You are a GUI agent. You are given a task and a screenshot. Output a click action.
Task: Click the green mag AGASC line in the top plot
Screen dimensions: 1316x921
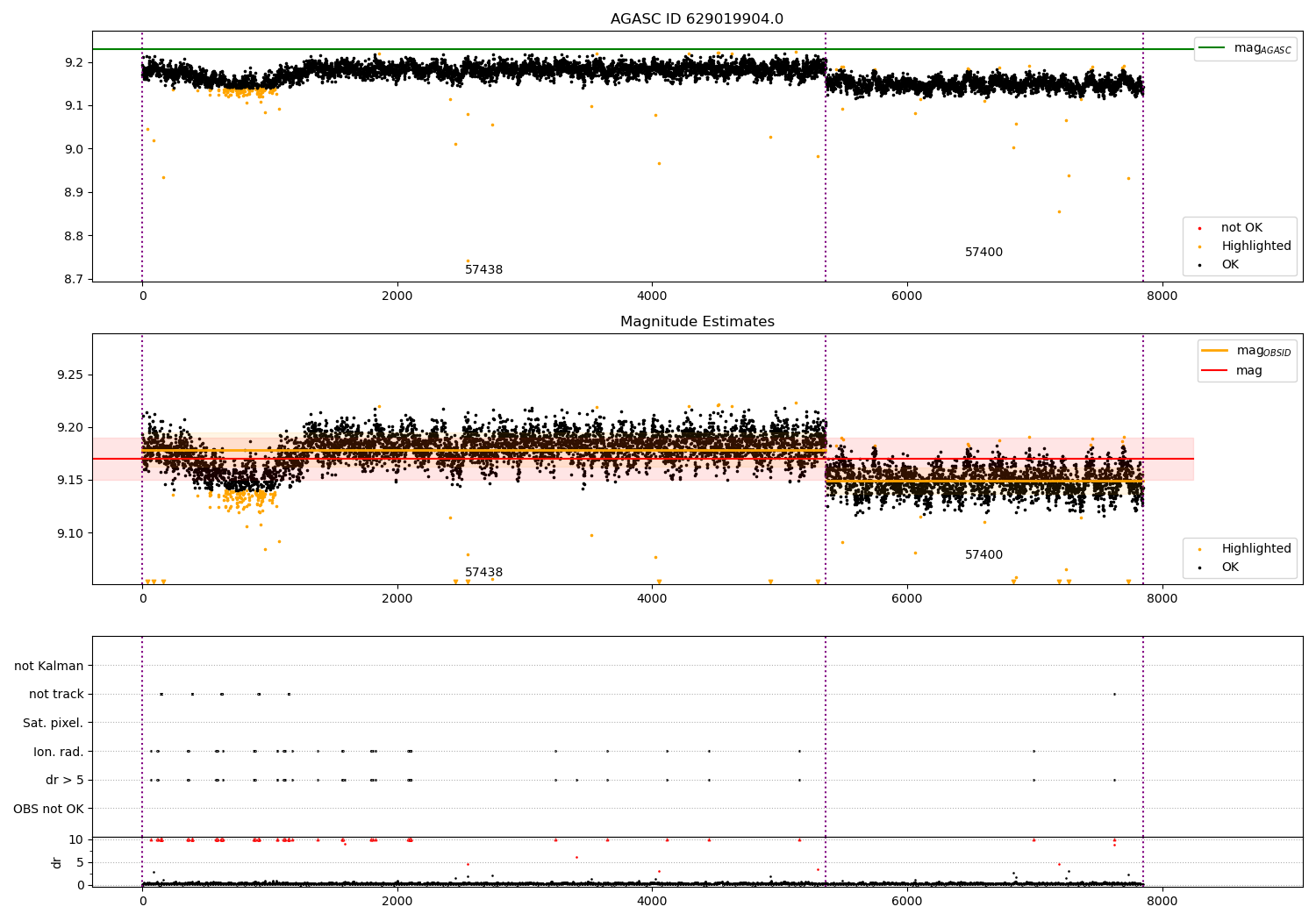pyautogui.click(x=643, y=49)
